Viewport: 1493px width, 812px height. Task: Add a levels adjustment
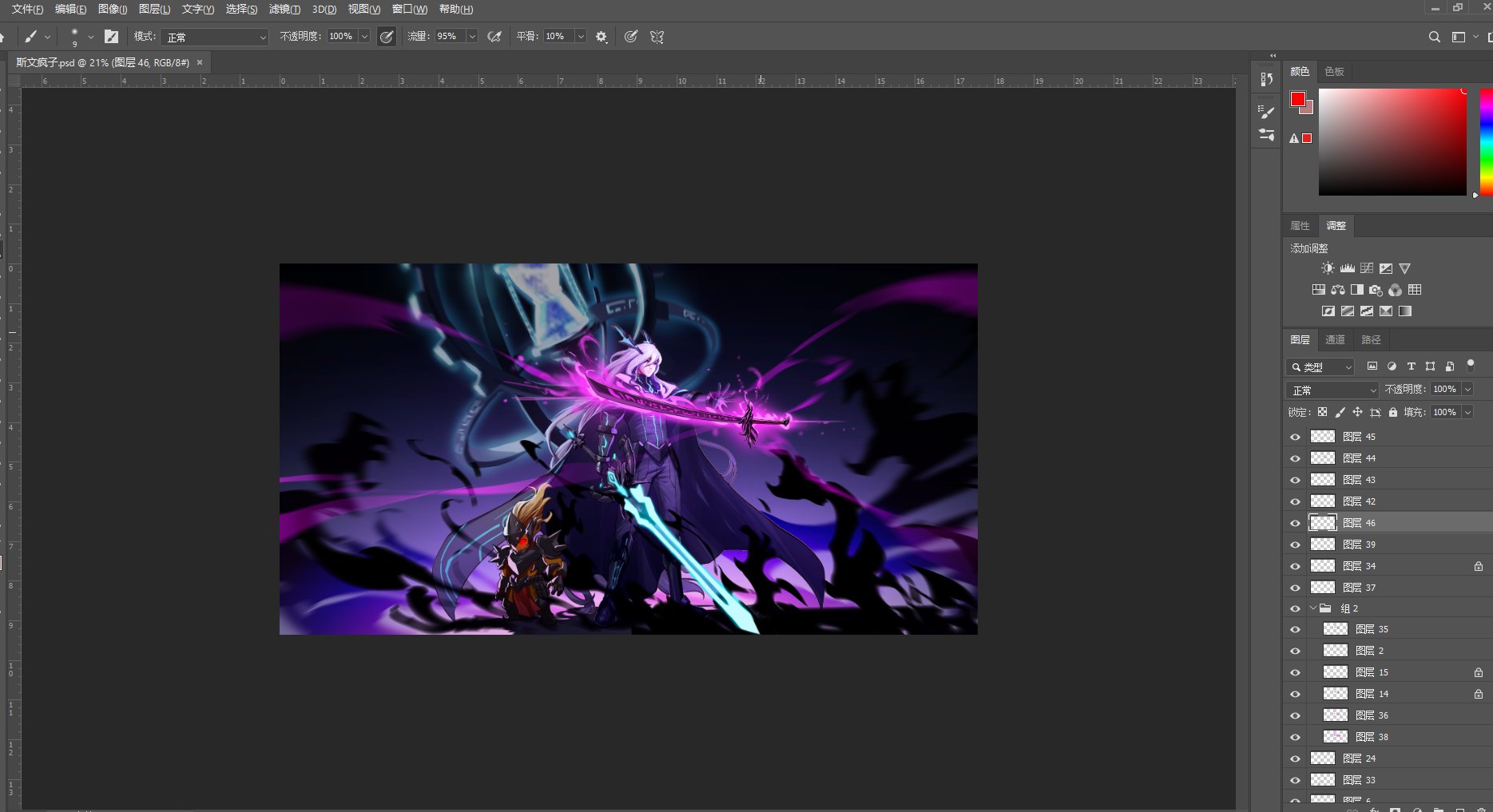point(1348,269)
